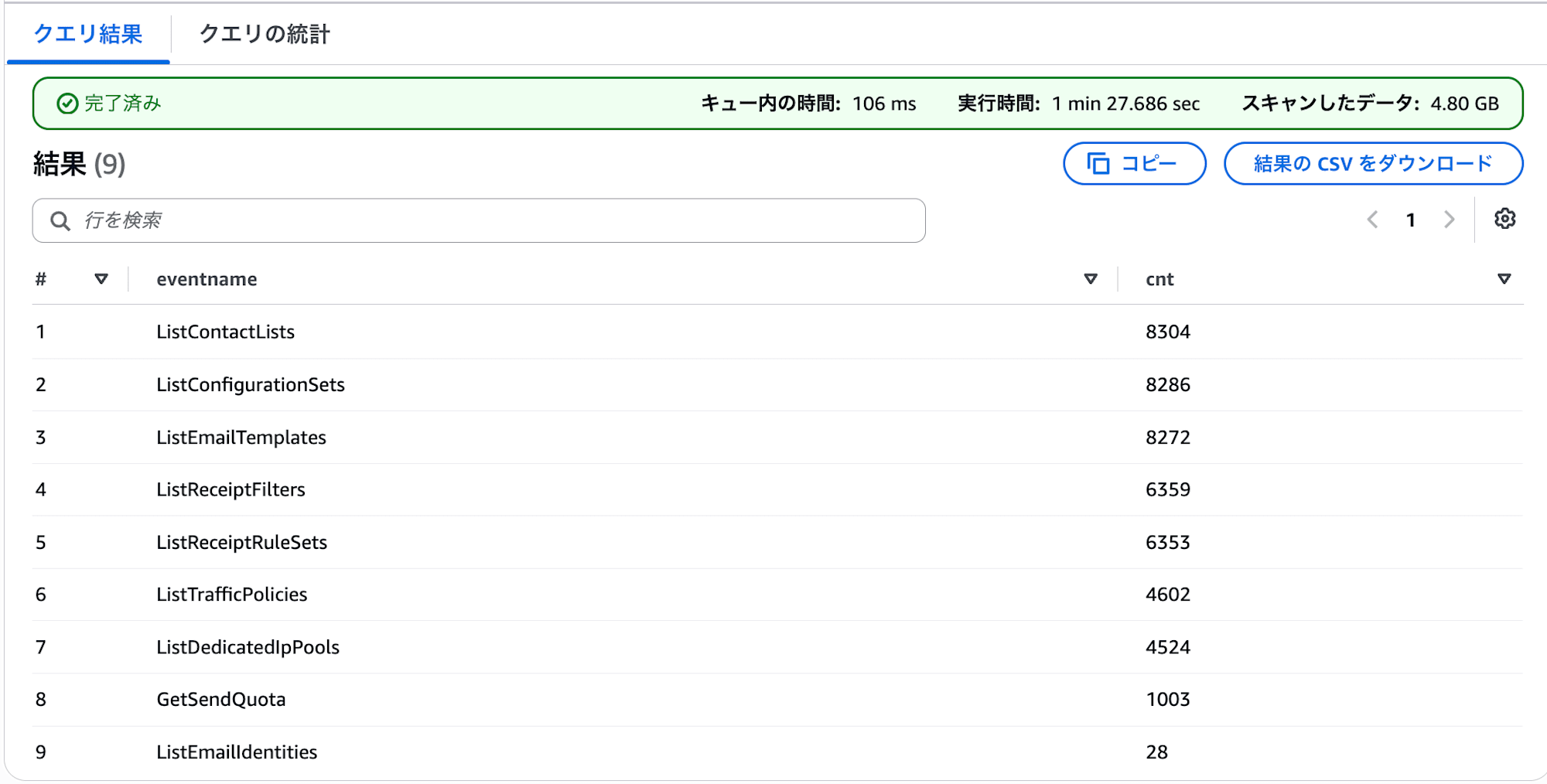Sort by the # column arrow
This screenshot has height=784, width=1547.
point(101,279)
